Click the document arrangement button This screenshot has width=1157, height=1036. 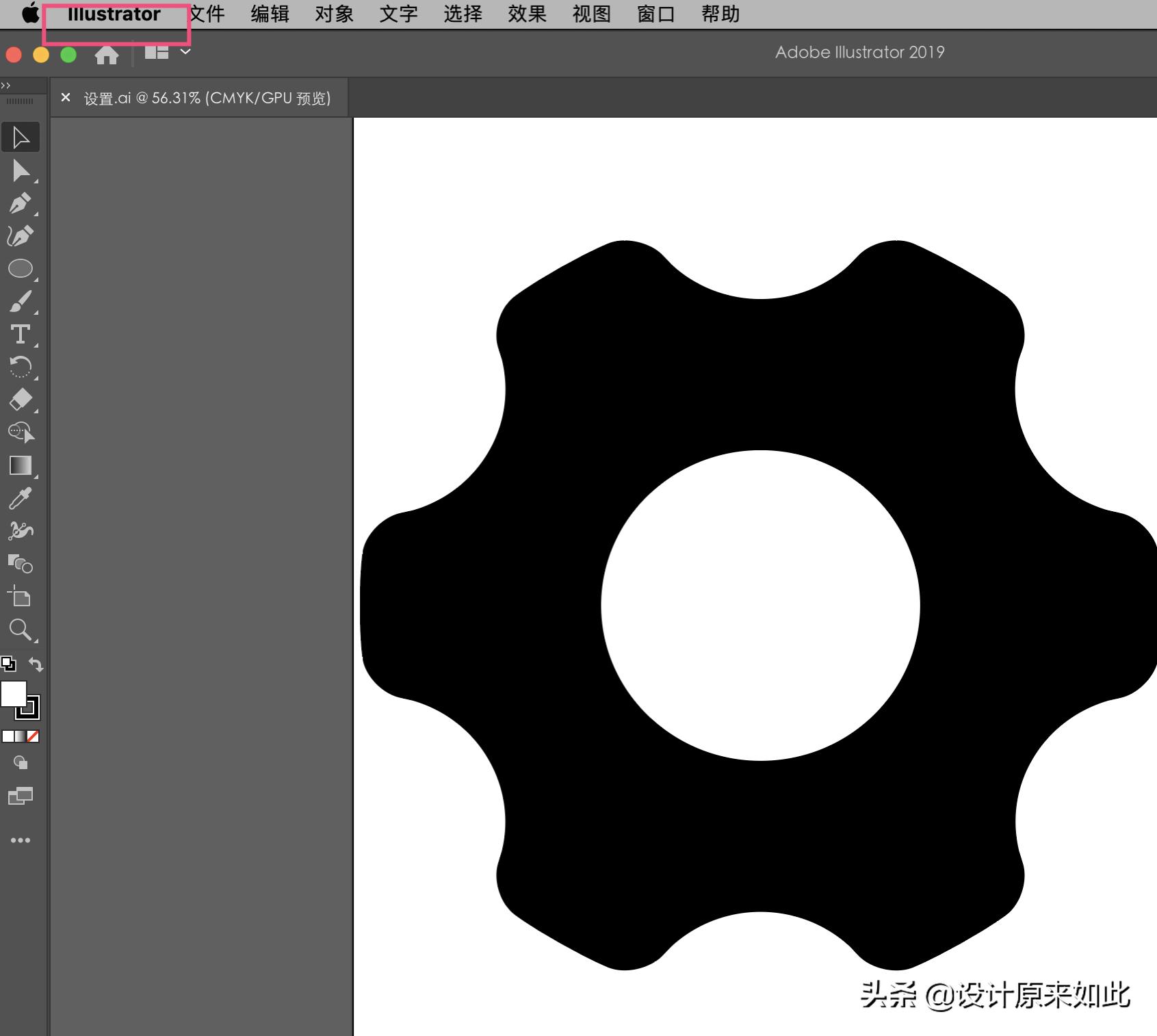[156, 52]
